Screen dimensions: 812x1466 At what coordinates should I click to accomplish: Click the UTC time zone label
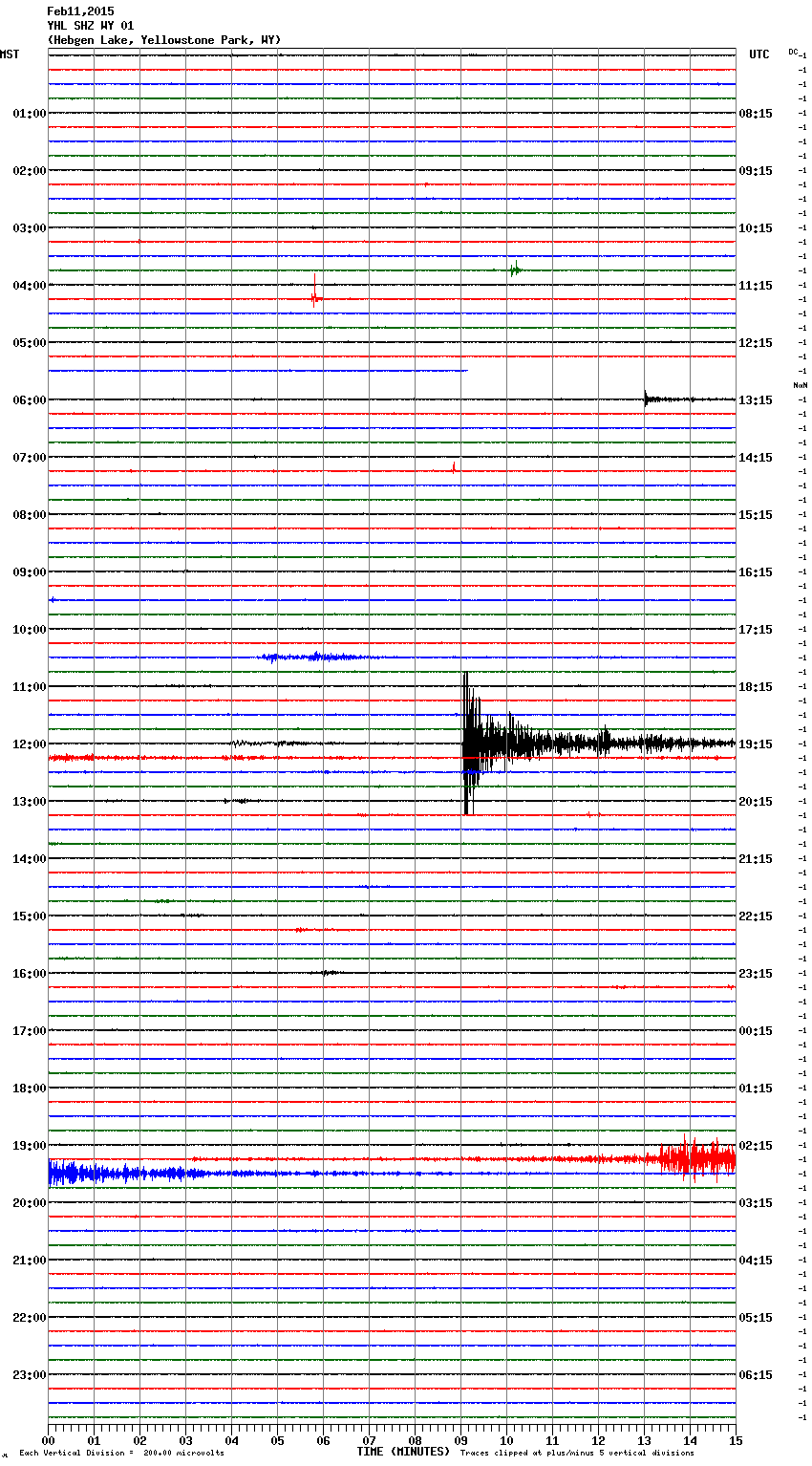[759, 54]
